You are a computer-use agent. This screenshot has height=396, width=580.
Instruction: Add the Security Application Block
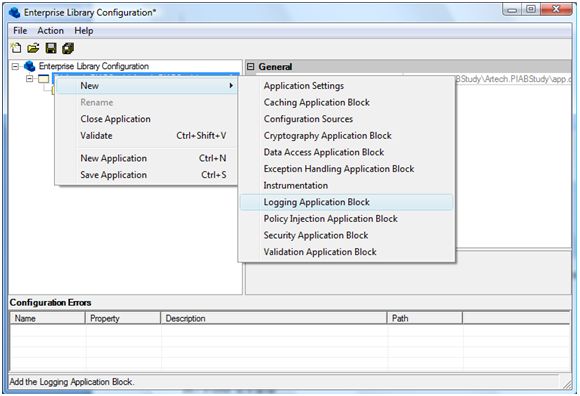pos(347,236)
